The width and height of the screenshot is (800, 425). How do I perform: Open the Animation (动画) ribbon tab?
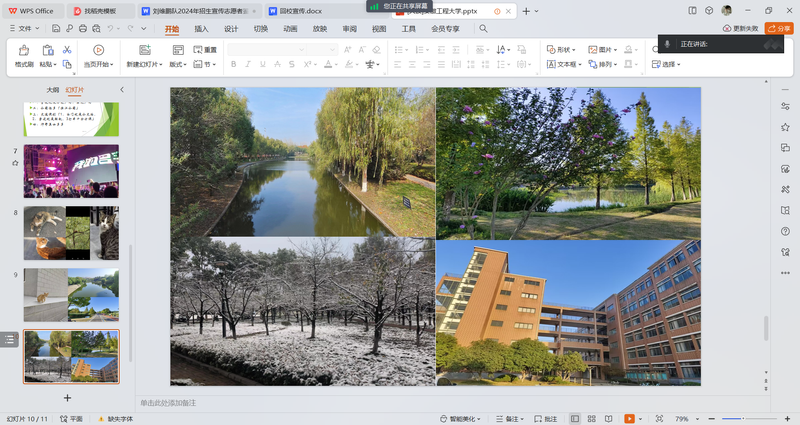(x=290, y=29)
